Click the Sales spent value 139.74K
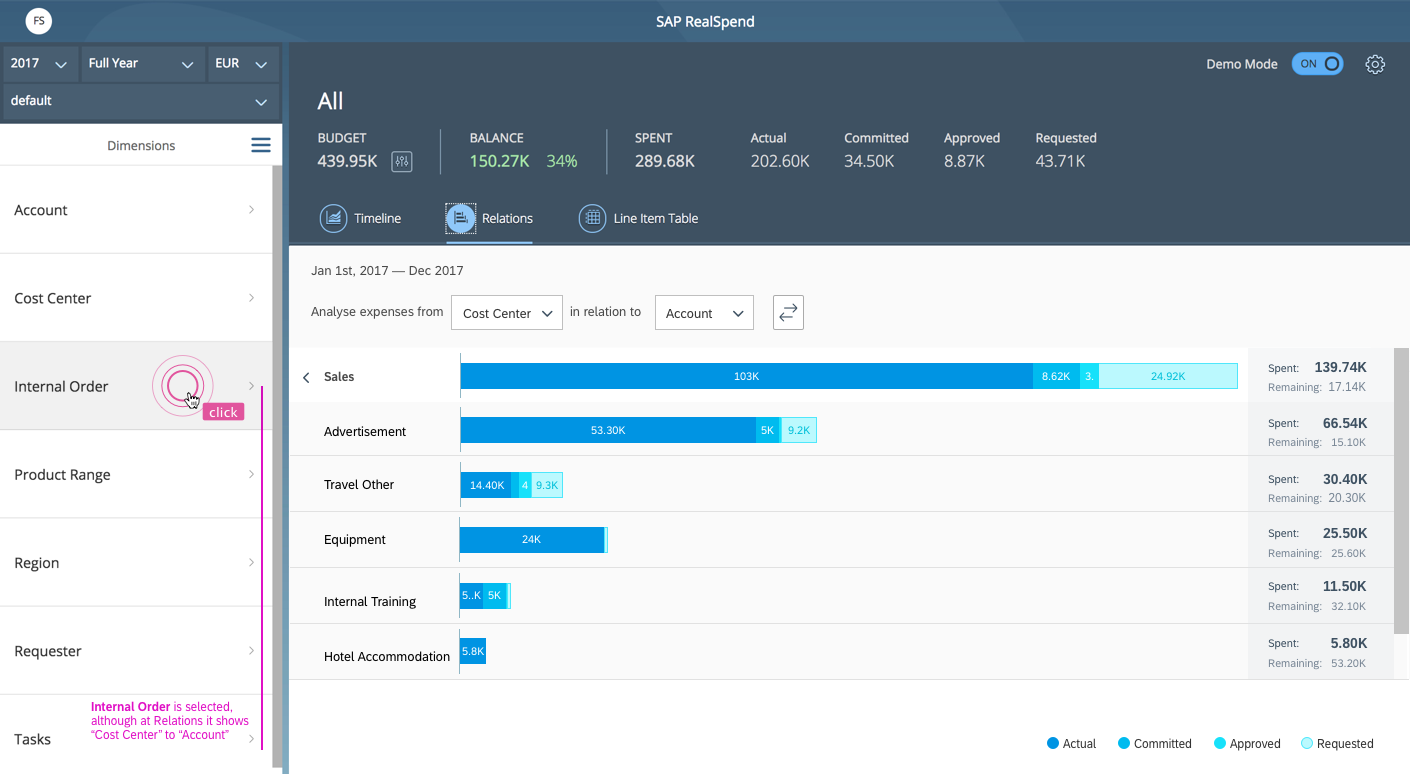 pyautogui.click(x=1340, y=367)
